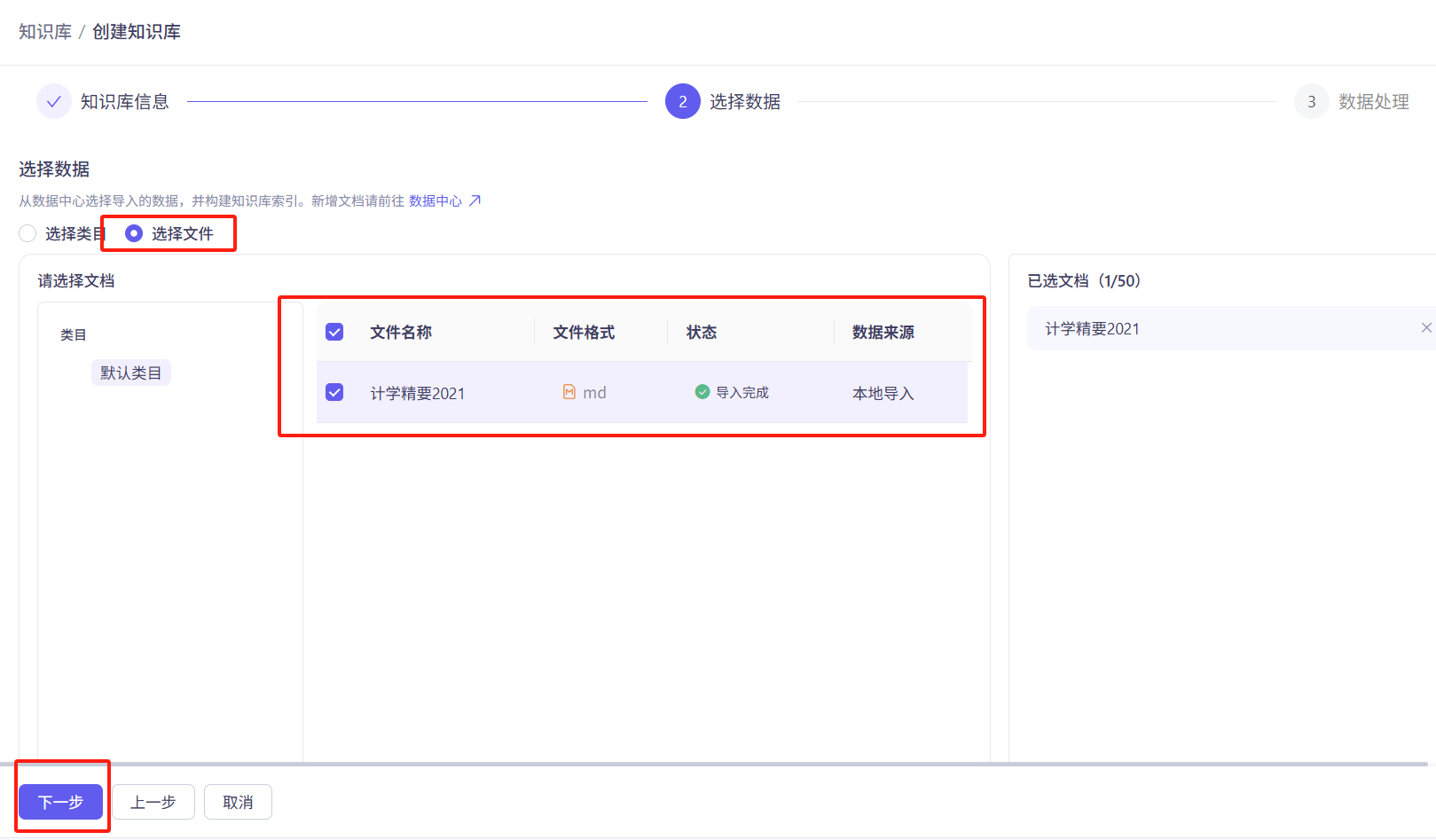Uncheck the 计学精要2021 row checkbox
The height and width of the screenshot is (840, 1436).
tap(333, 392)
